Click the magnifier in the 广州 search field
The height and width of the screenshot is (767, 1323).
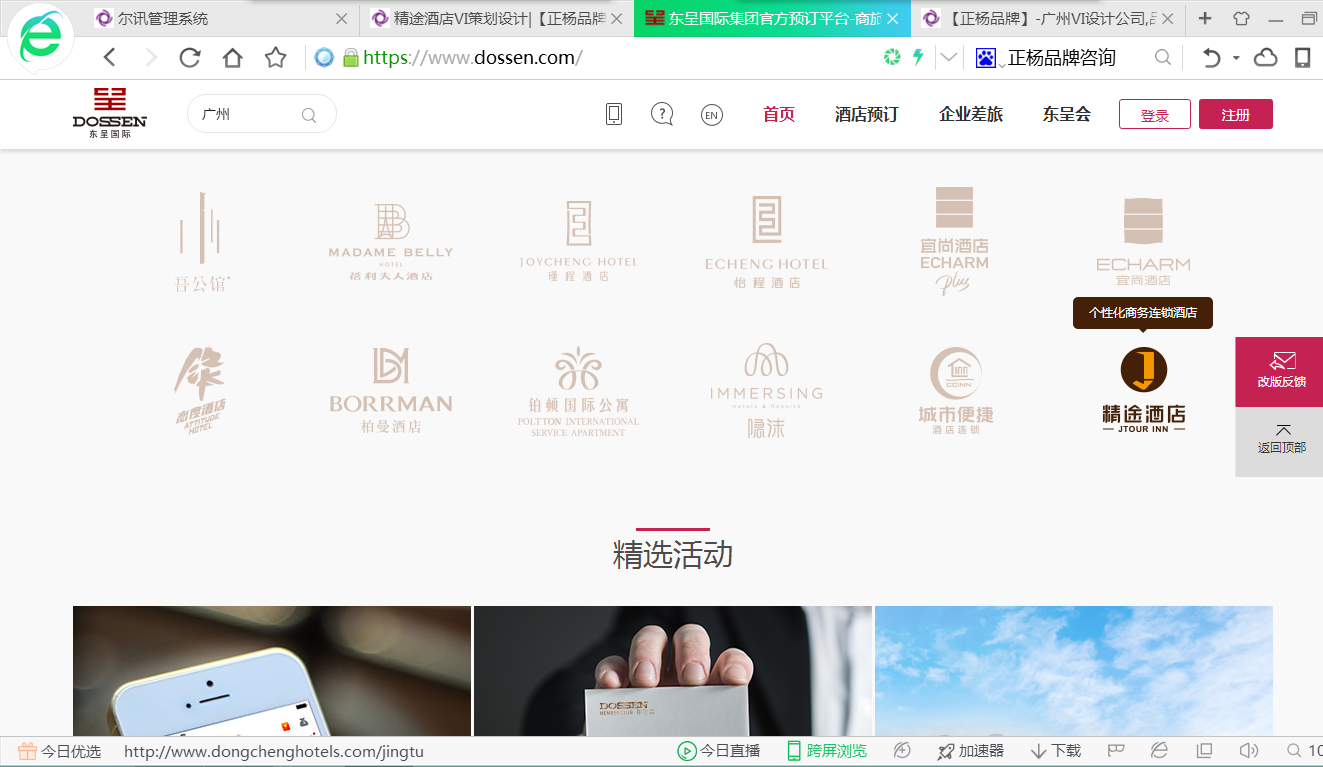pyautogui.click(x=309, y=115)
